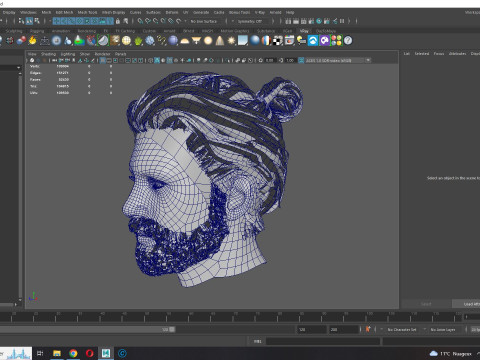Switch to the Sculpting shelf tab

click(x=14, y=31)
